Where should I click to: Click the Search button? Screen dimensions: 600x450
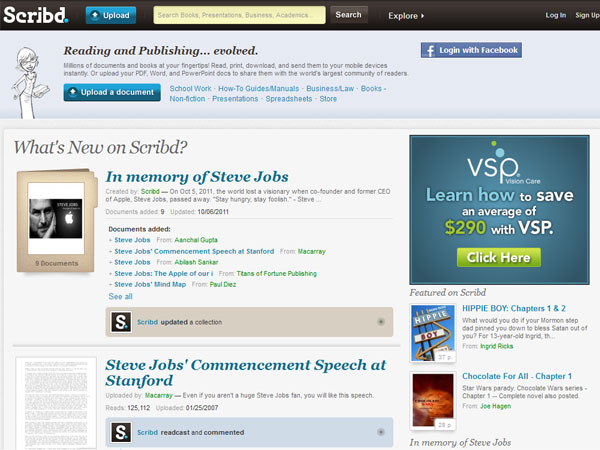point(349,15)
